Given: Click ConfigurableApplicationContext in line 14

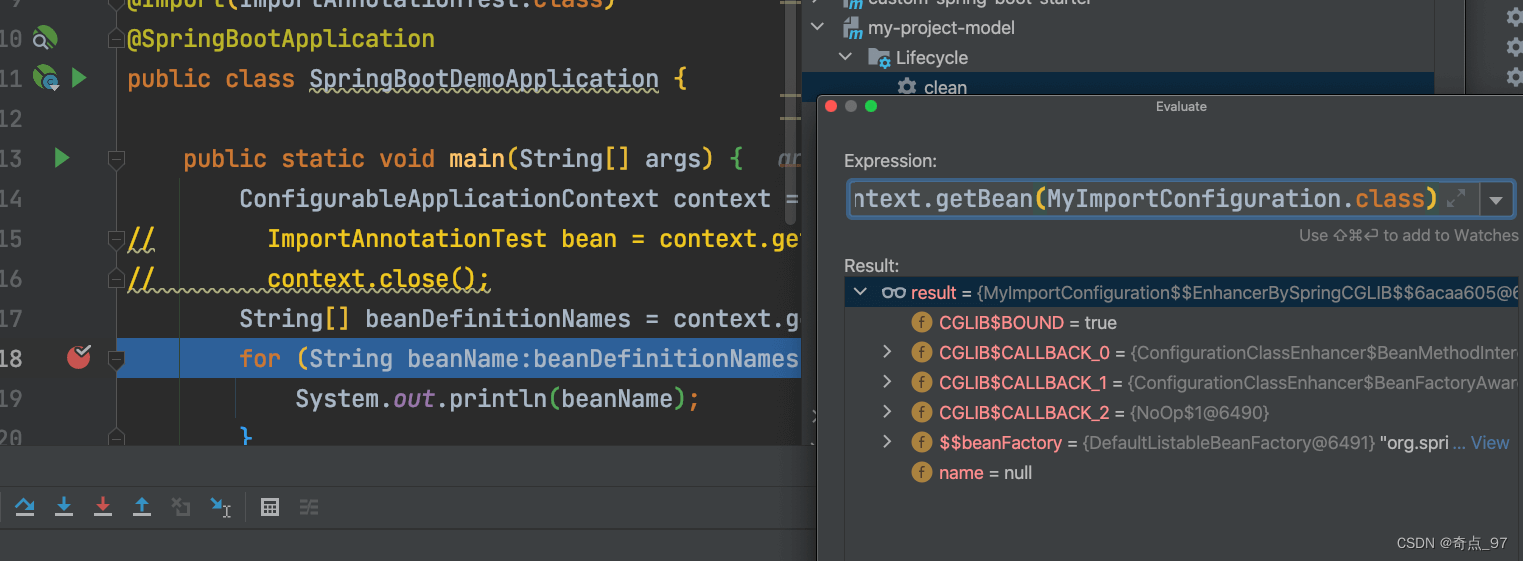Looking at the screenshot, I should [x=449, y=199].
